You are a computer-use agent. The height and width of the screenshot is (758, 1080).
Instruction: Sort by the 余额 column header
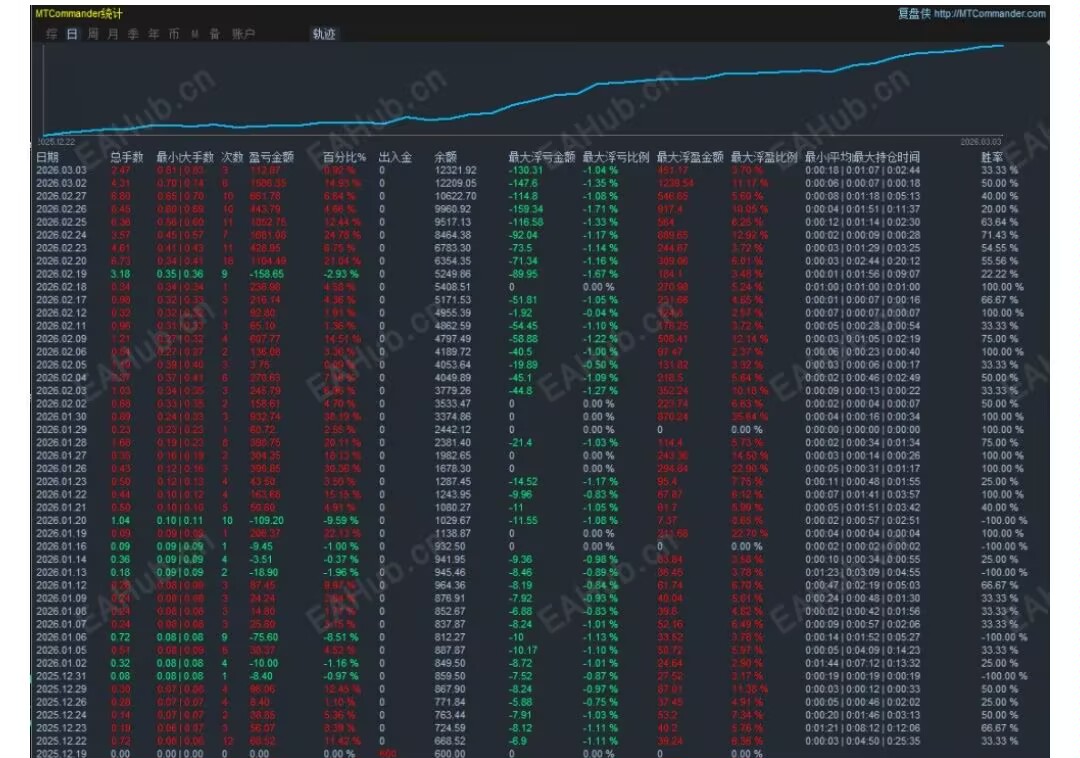pos(446,157)
